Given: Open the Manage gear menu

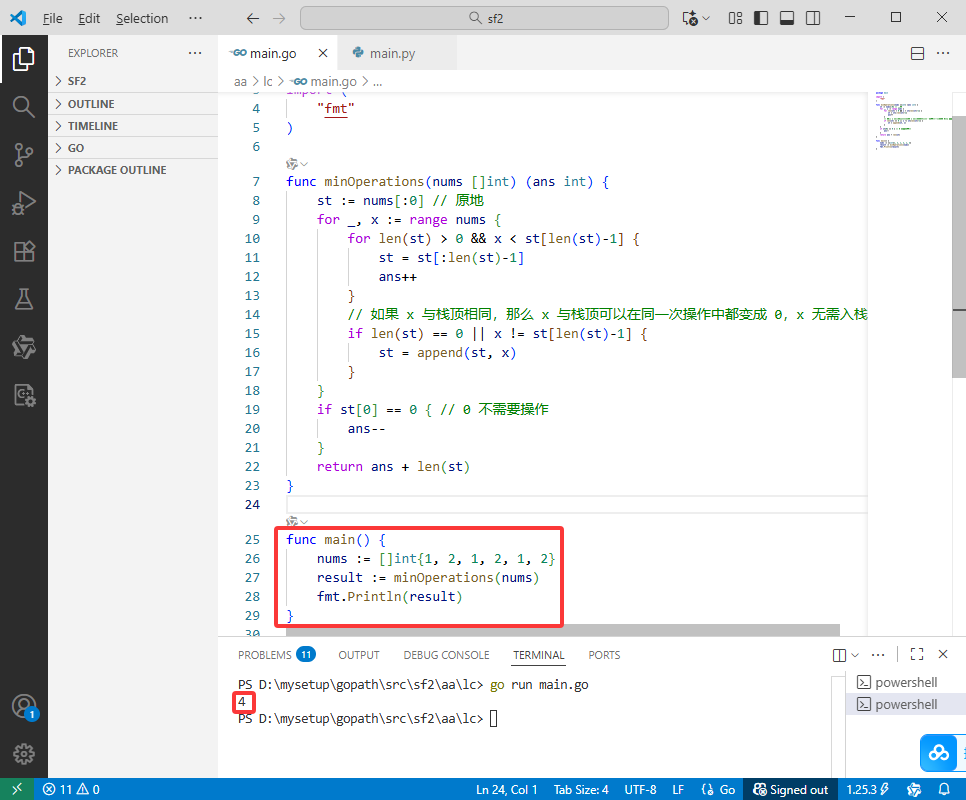Looking at the screenshot, I should (23, 754).
